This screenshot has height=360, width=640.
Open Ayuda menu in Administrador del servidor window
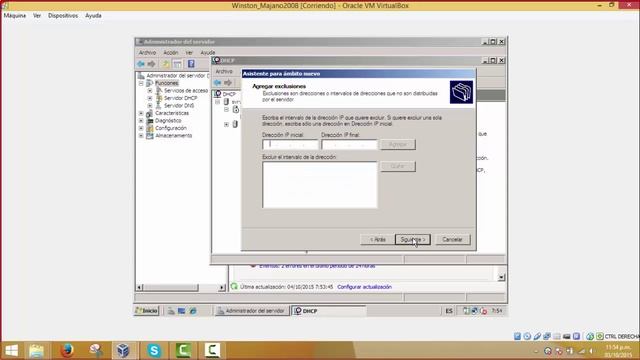point(207,53)
